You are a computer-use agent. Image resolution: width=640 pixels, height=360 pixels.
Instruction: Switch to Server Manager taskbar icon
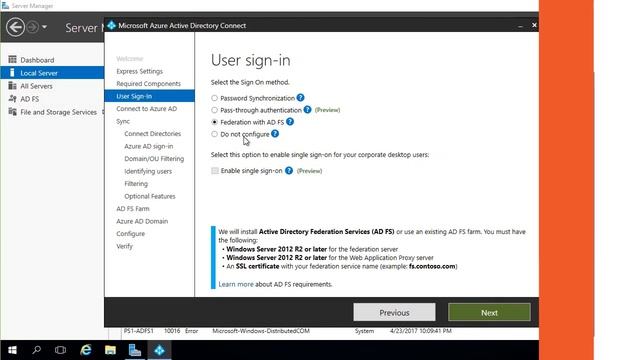coord(135,350)
